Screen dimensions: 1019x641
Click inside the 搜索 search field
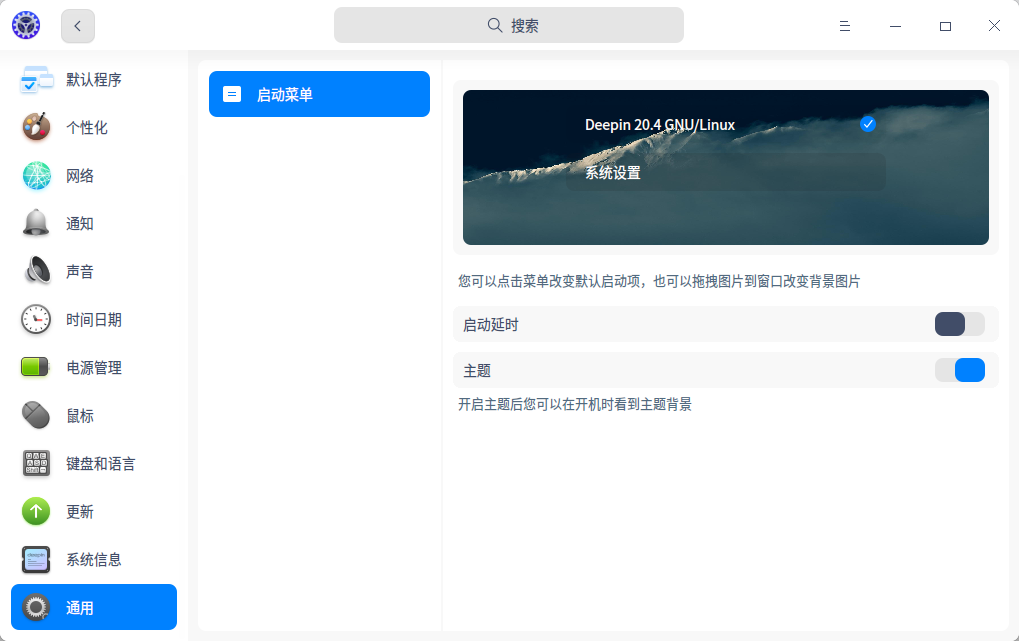click(x=508, y=25)
